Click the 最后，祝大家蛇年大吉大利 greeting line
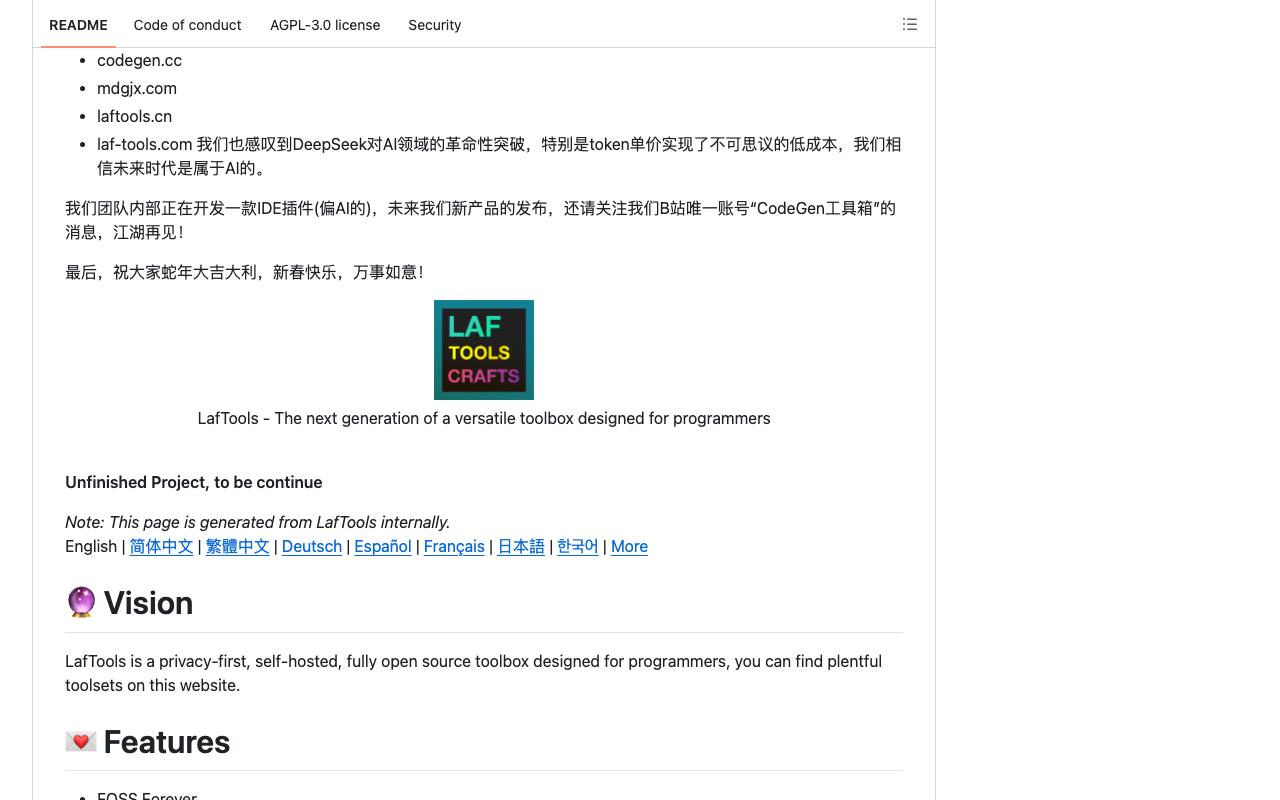Screen dimensions: 1280x800 tap(244, 272)
